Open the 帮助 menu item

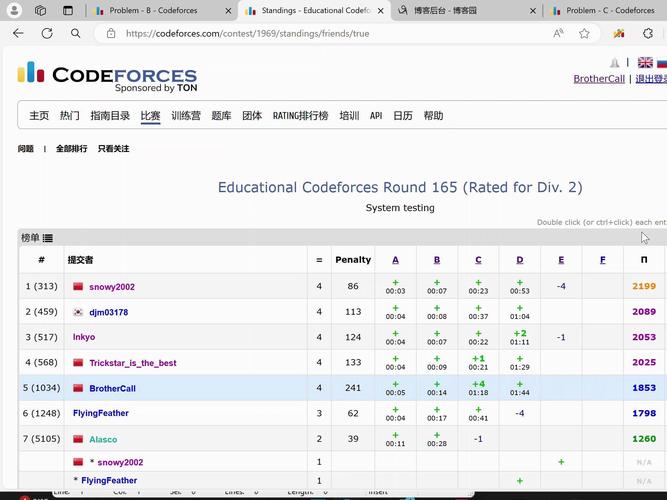(433, 115)
